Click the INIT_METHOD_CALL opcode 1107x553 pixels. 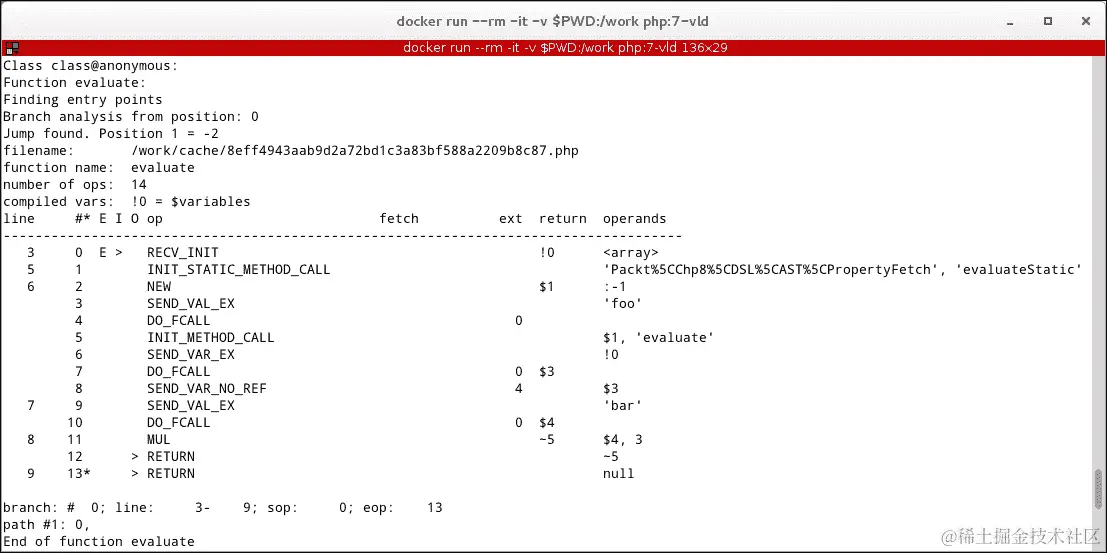(210, 337)
